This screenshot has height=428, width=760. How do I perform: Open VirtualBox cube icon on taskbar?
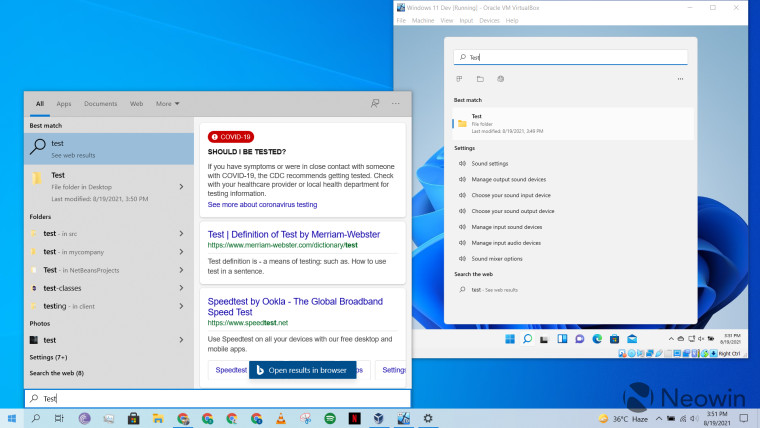[379, 418]
